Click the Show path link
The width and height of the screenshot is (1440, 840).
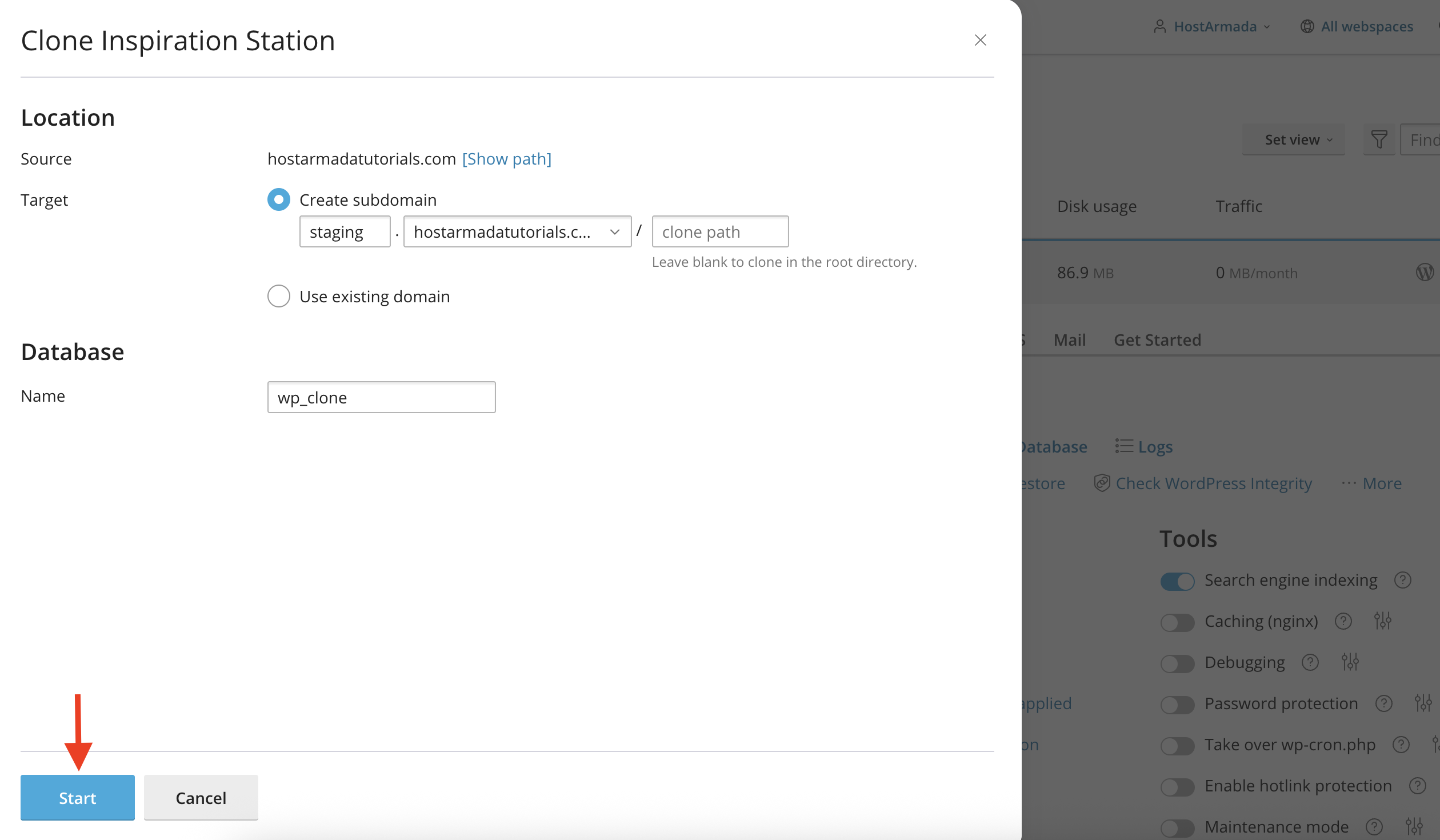point(507,159)
